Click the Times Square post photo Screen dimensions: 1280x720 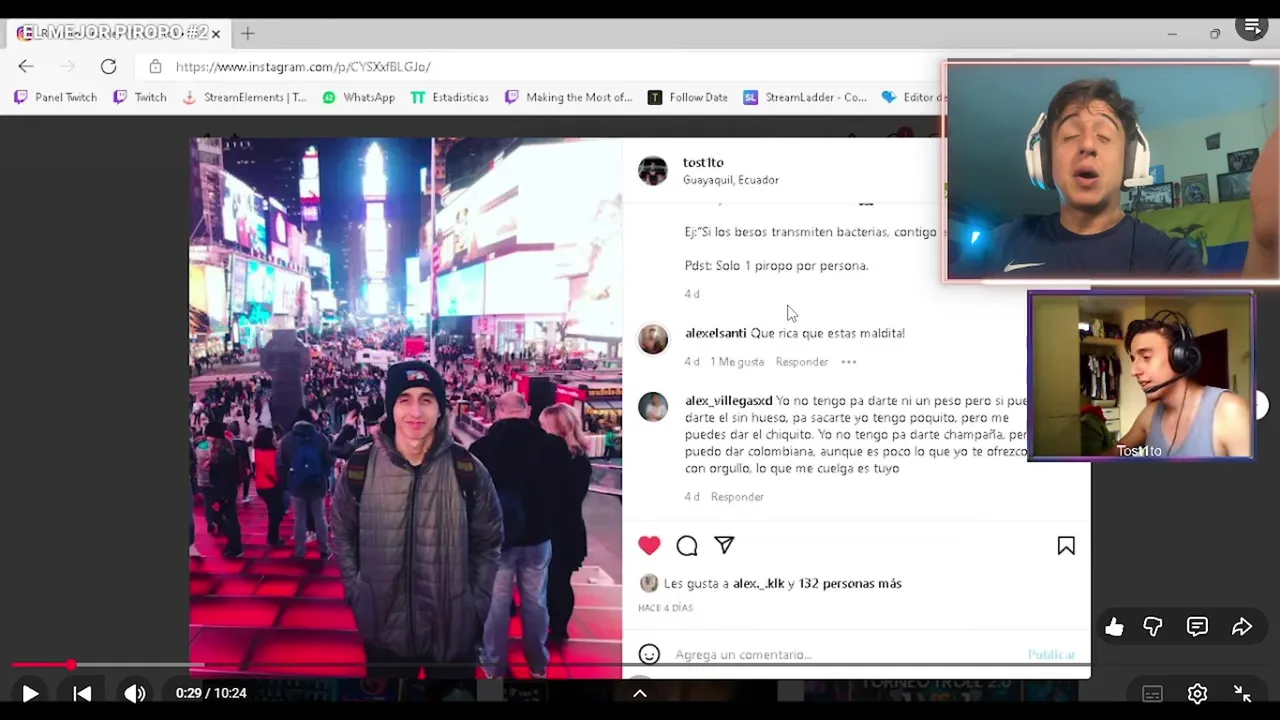(x=405, y=408)
